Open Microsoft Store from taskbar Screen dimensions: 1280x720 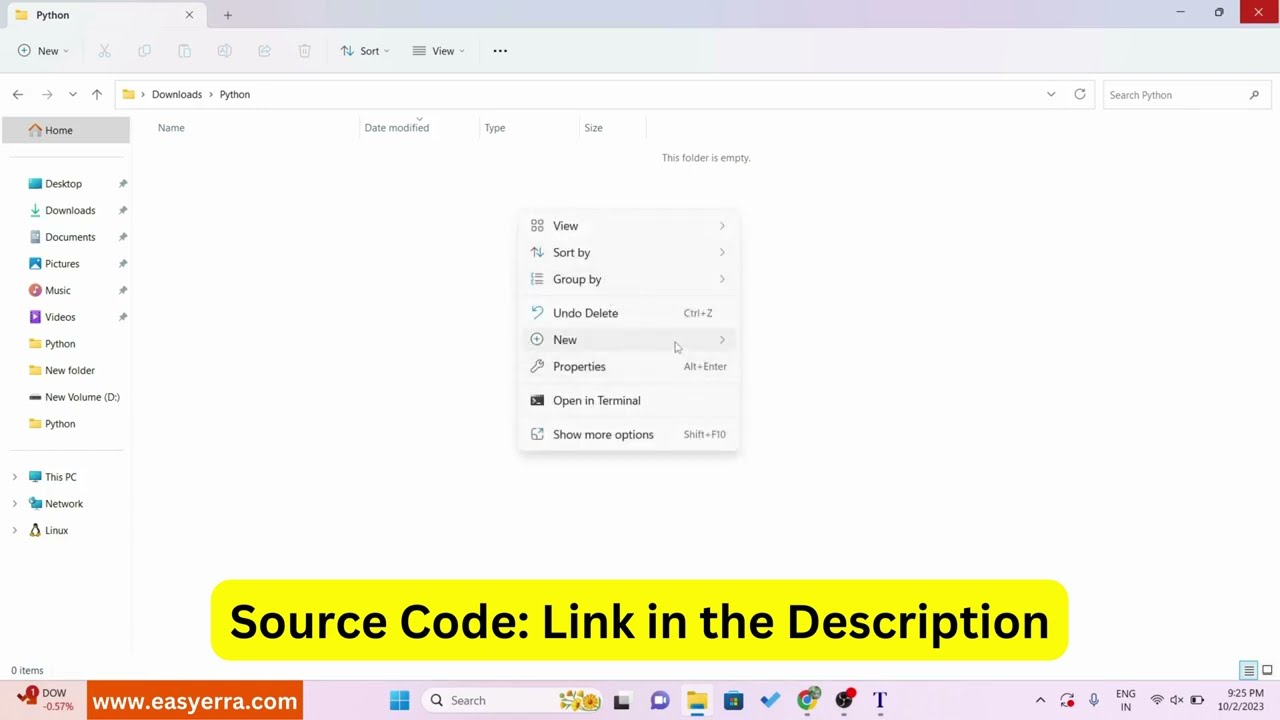pyautogui.click(x=733, y=700)
